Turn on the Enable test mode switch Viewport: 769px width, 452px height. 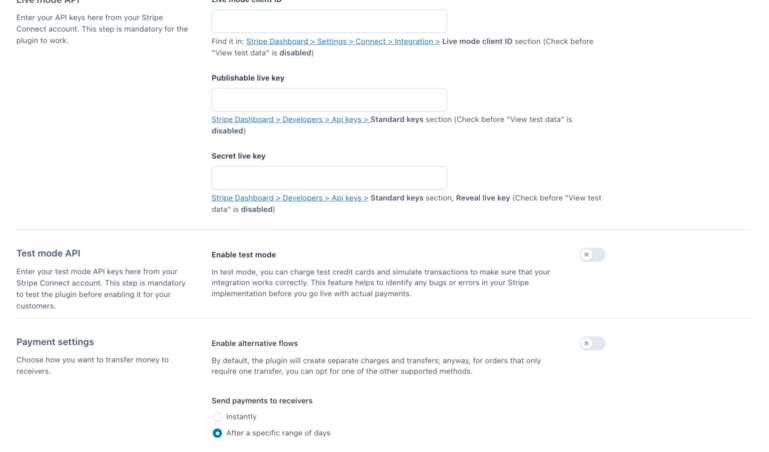pyautogui.click(x=592, y=255)
